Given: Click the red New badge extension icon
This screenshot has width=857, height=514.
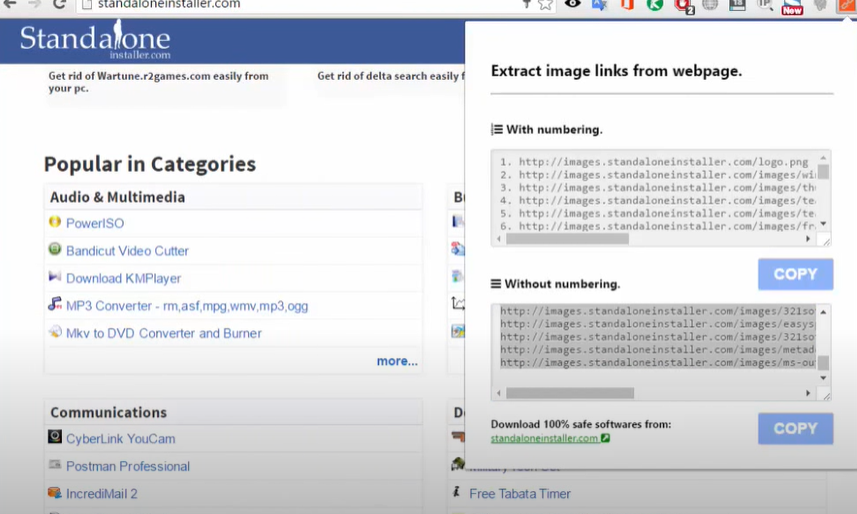Looking at the screenshot, I should tap(792, 7).
